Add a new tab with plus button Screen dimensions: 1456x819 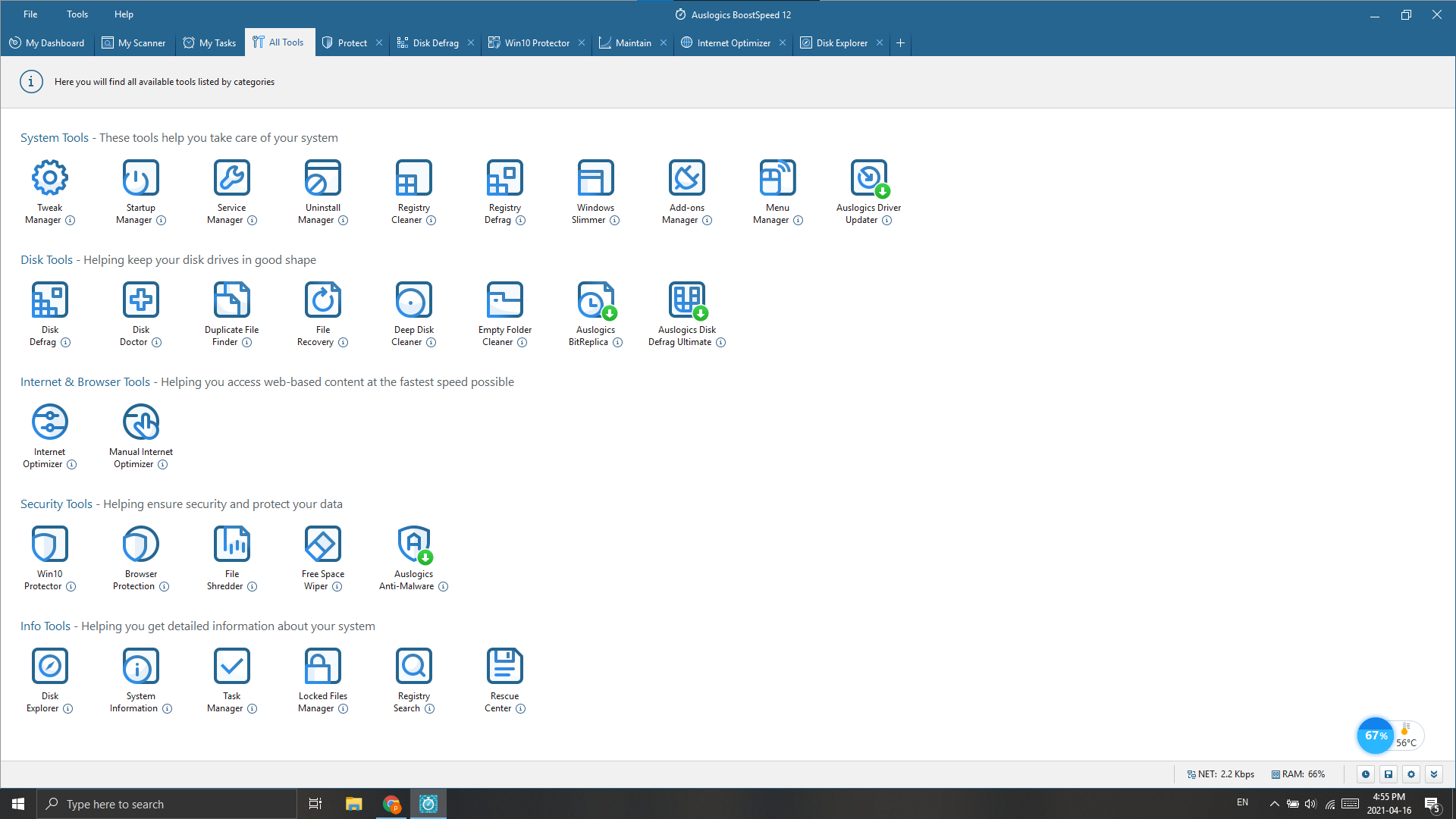pyautogui.click(x=901, y=43)
